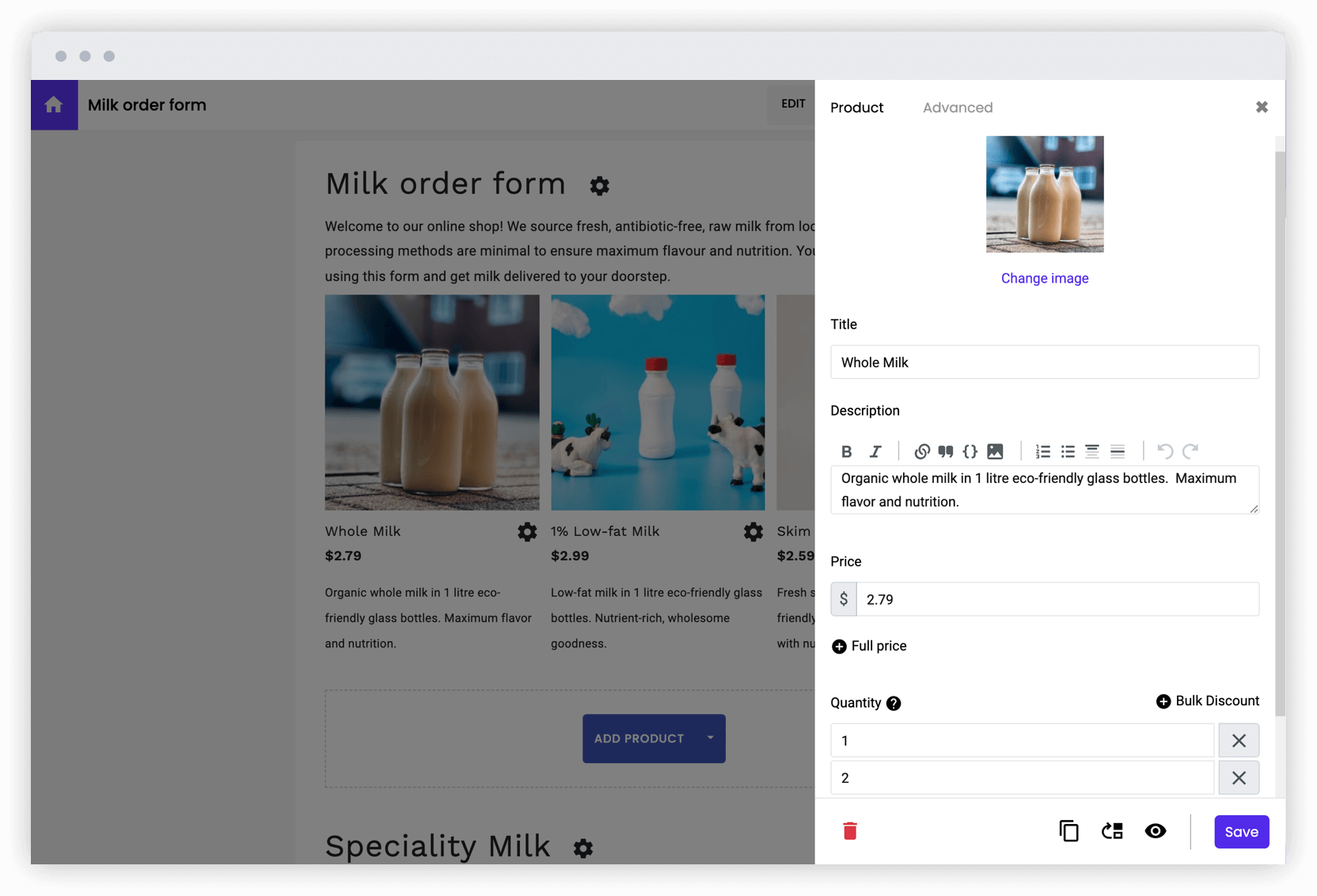The width and height of the screenshot is (1317, 896).
Task: Apply a code block in the description
Action: click(x=970, y=451)
